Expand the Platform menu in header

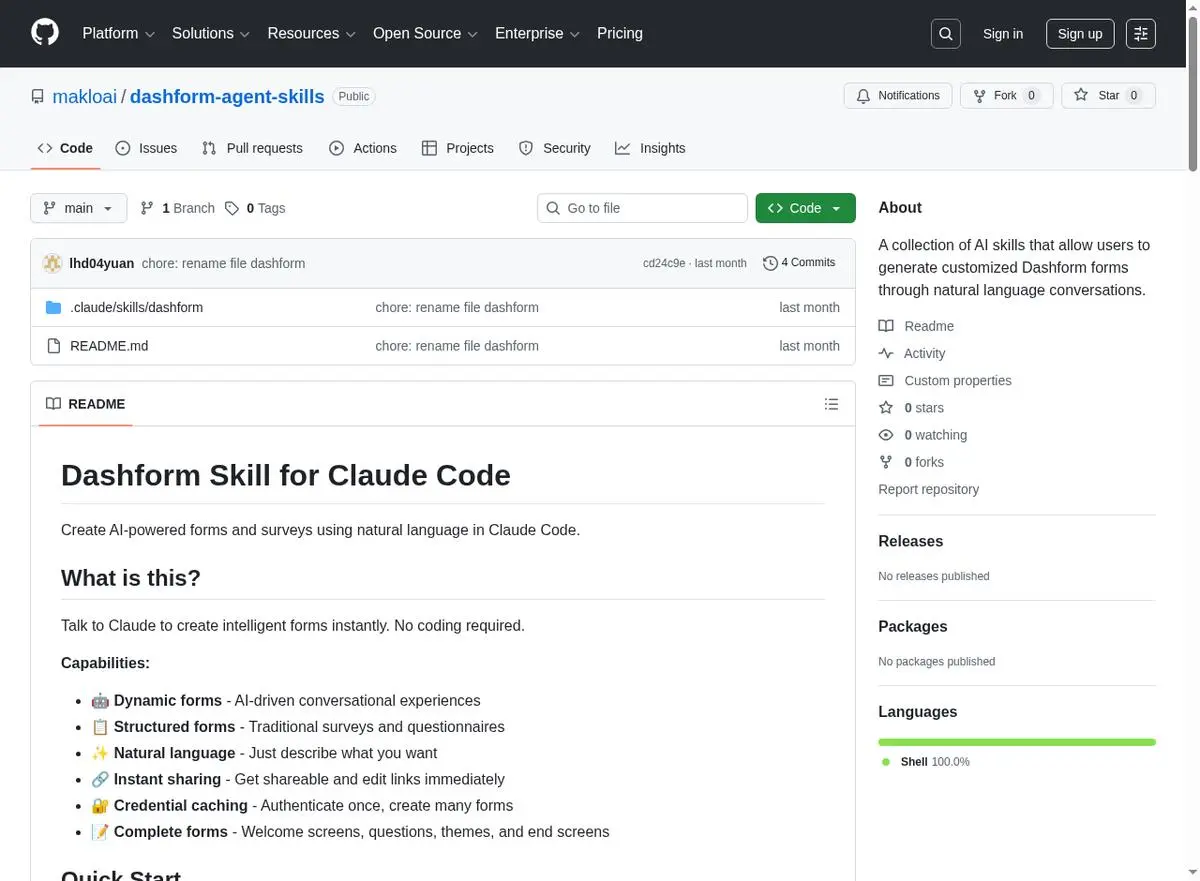(119, 33)
